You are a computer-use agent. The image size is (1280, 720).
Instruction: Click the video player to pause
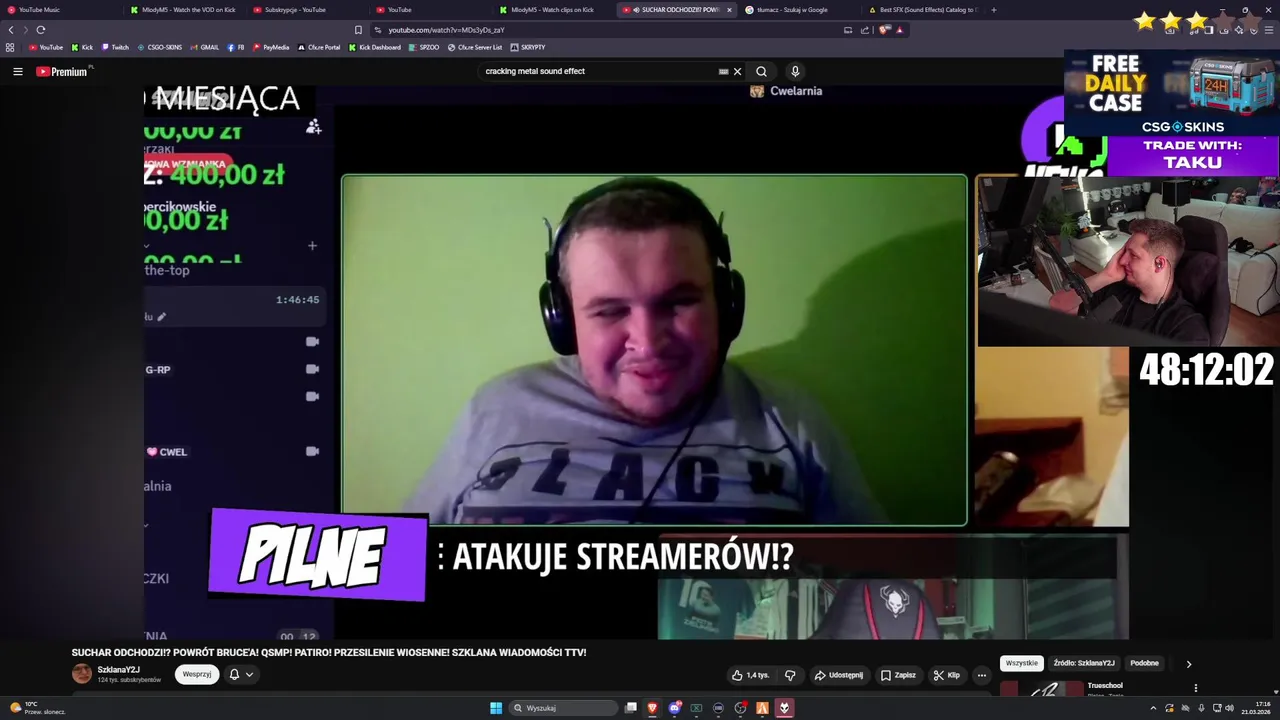tap(637, 360)
